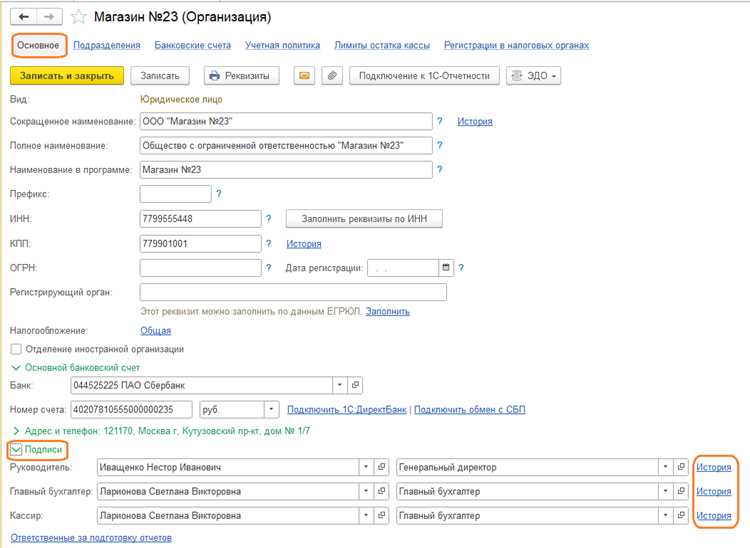Open История link next to КПП

[304, 244]
